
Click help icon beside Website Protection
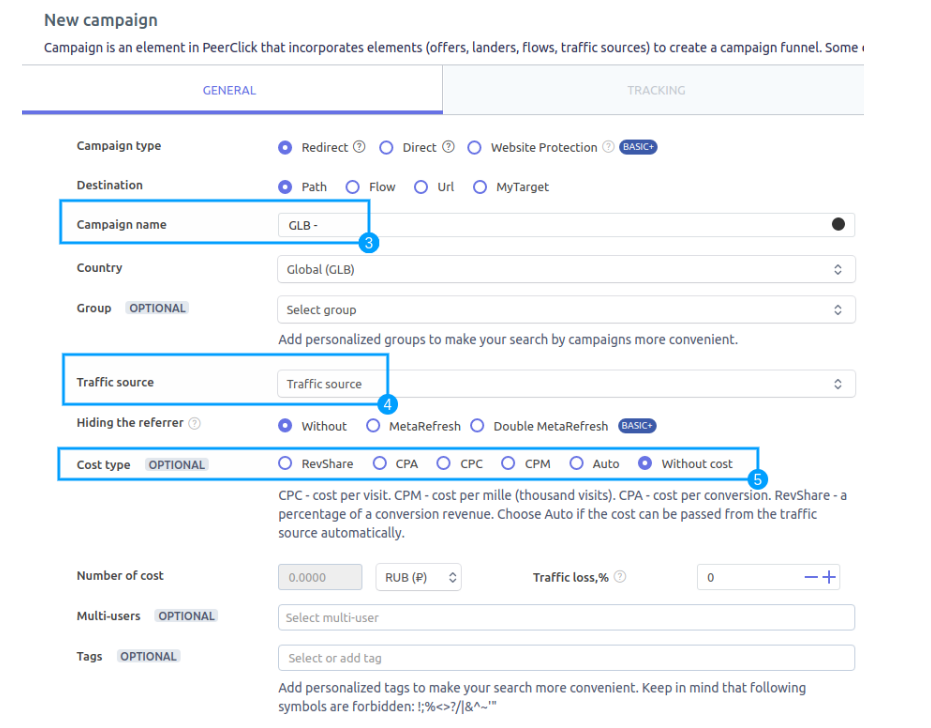pos(607,147)
